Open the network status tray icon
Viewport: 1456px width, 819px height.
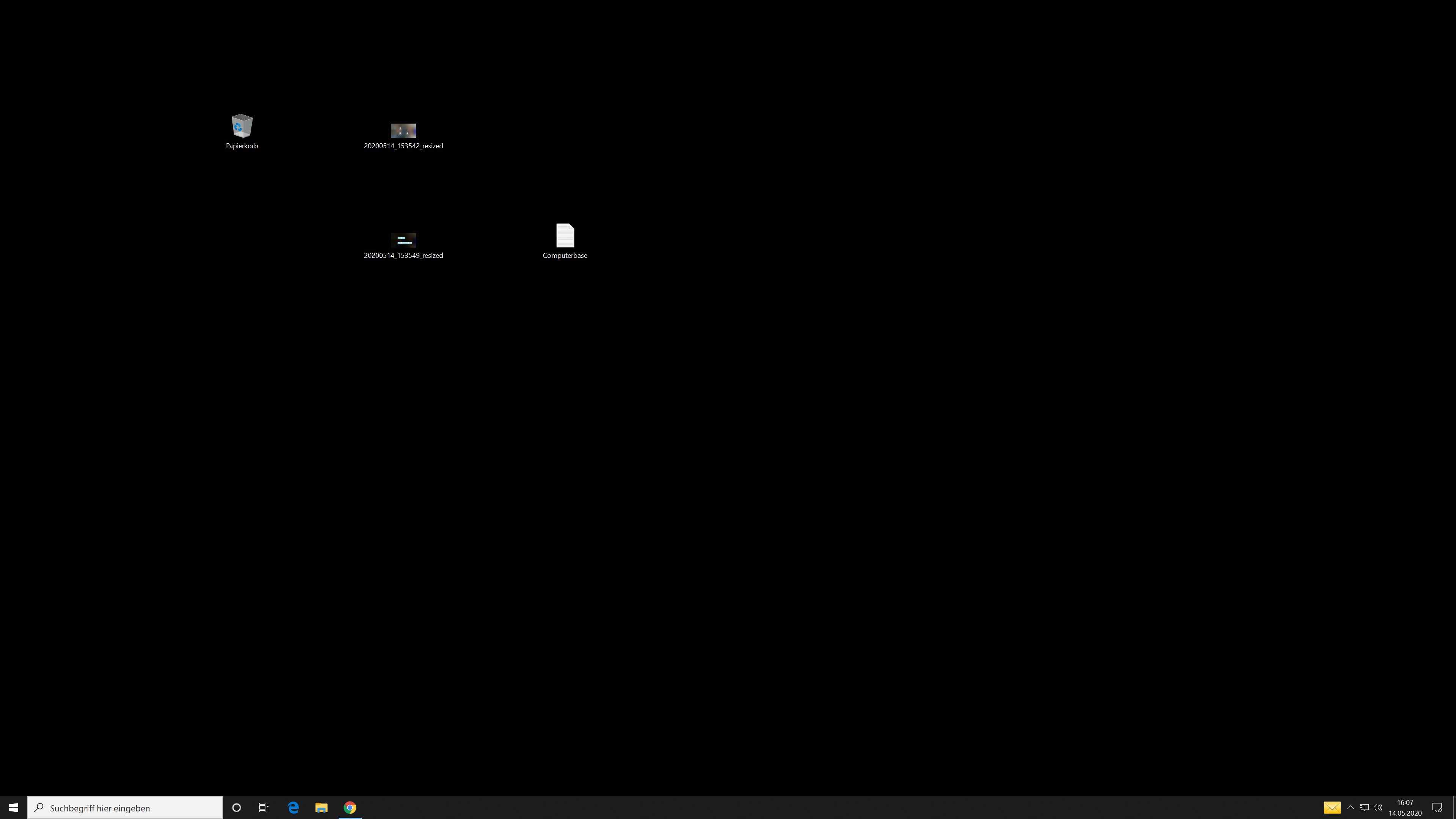[x=1364, y=808]
